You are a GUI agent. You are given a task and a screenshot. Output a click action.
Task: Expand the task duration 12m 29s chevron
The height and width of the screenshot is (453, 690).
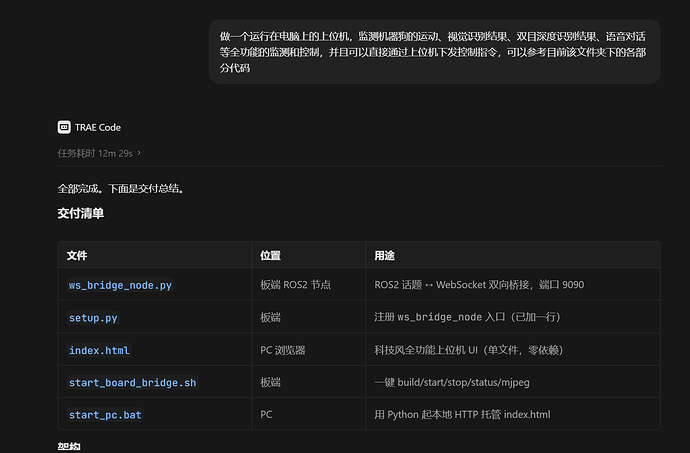point(139,153)
